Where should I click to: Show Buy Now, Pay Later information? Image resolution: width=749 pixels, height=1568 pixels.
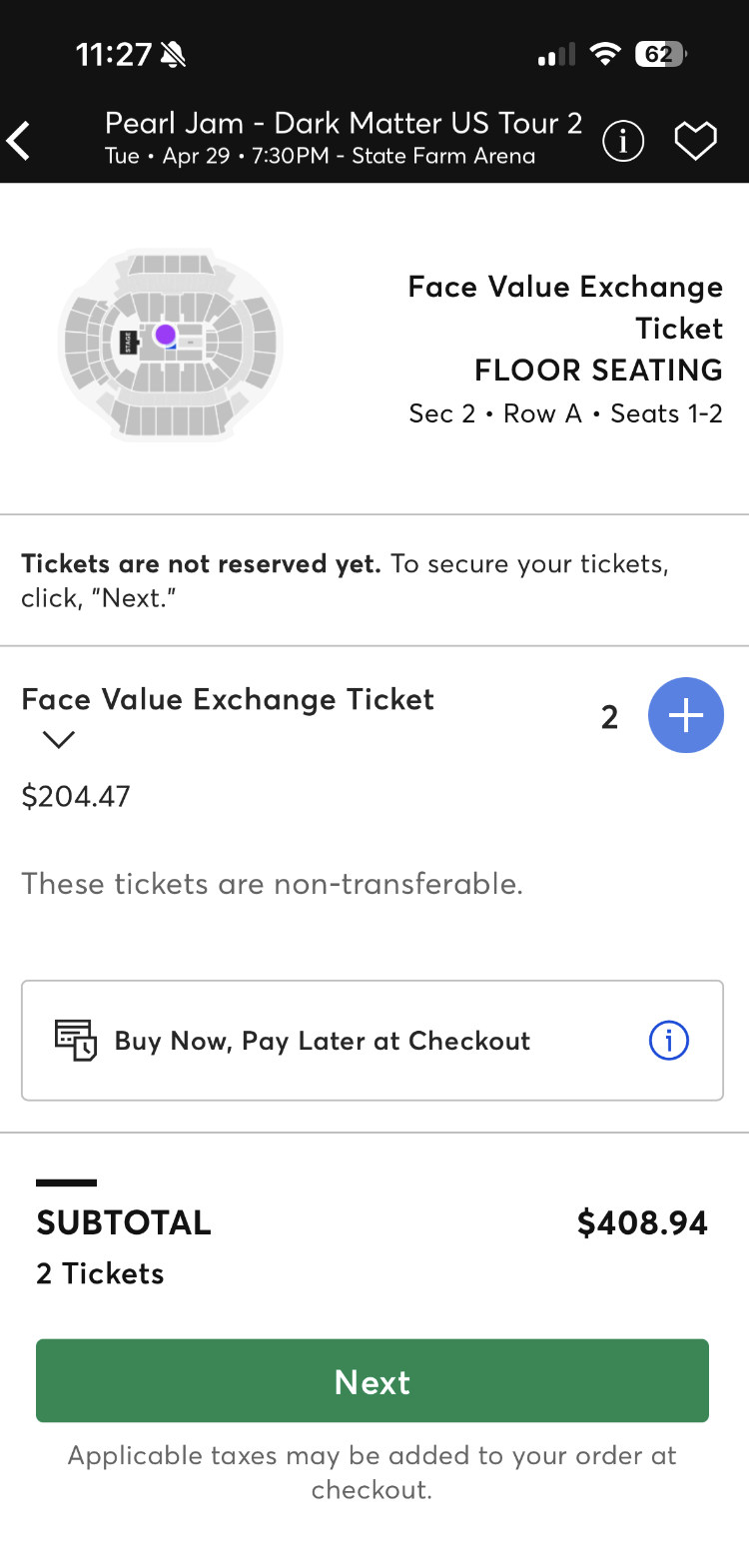[668, 1040]
